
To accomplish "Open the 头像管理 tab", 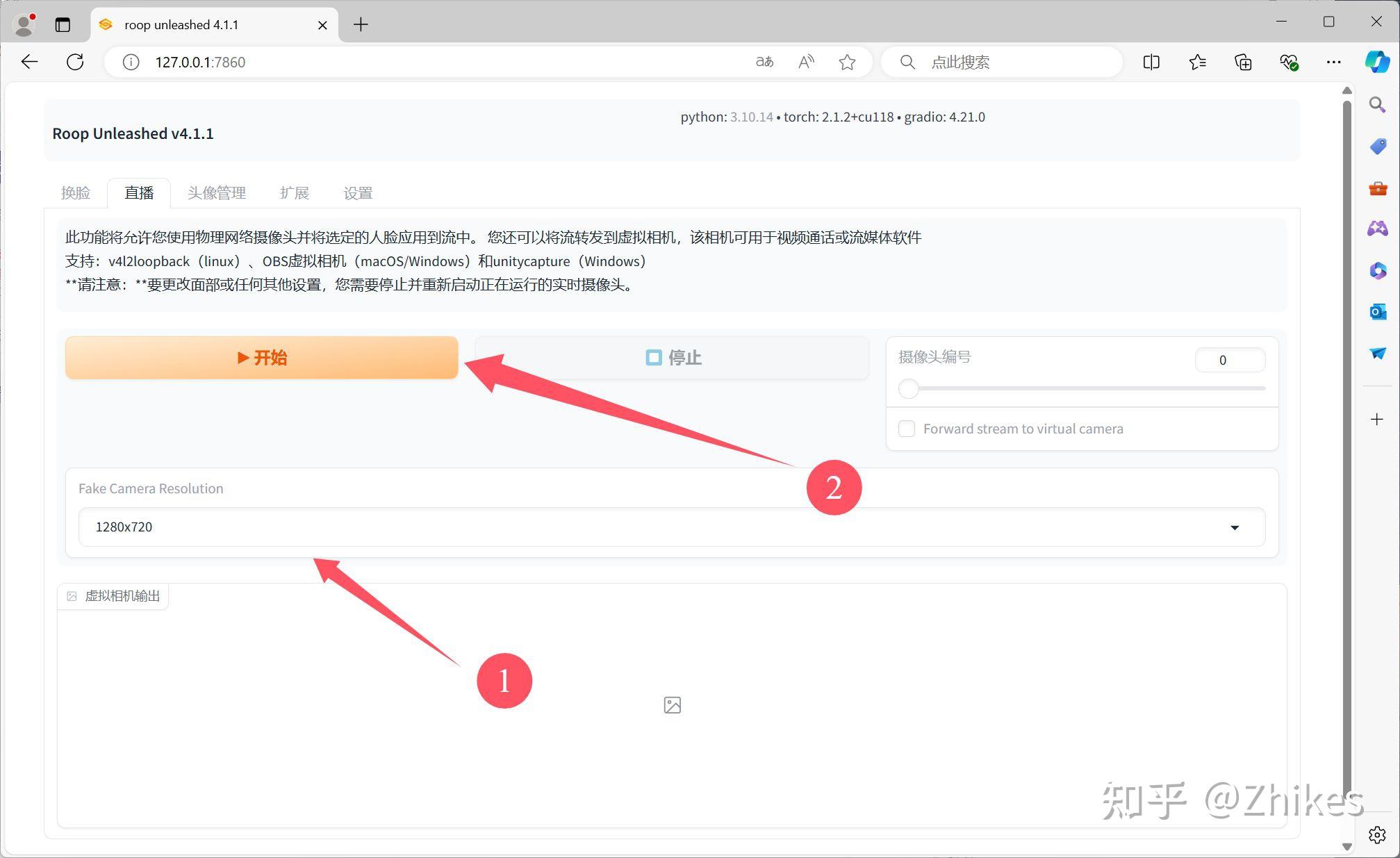I will point(217,192).
